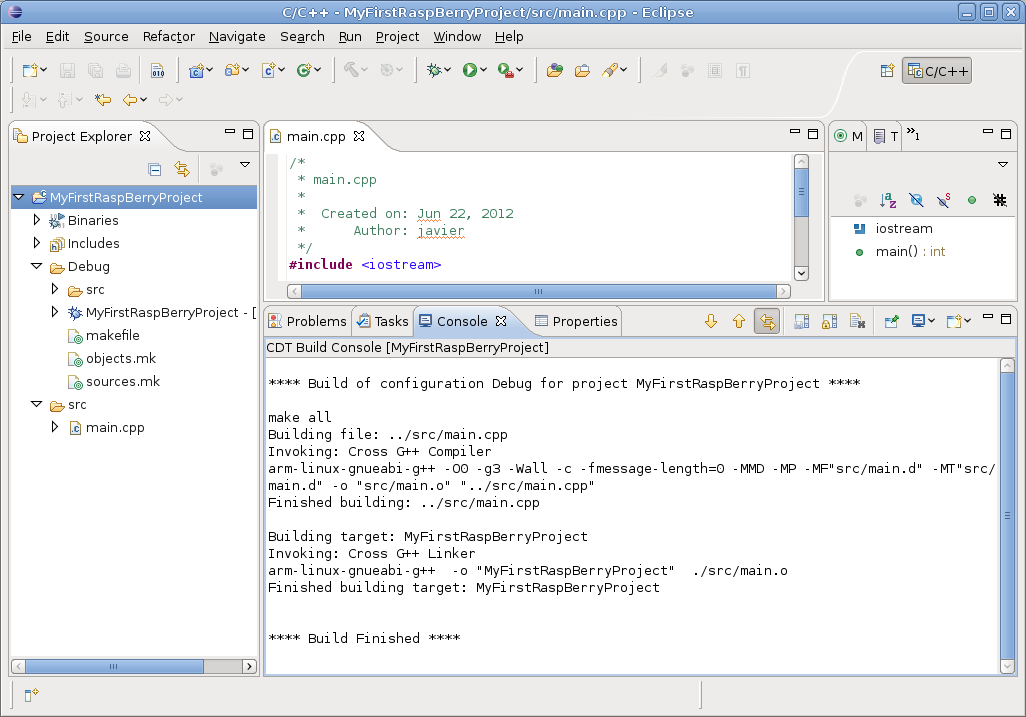1026x717 pixels.
Task: Click the Back navigation arrow
Action: (x=130, y=99)
